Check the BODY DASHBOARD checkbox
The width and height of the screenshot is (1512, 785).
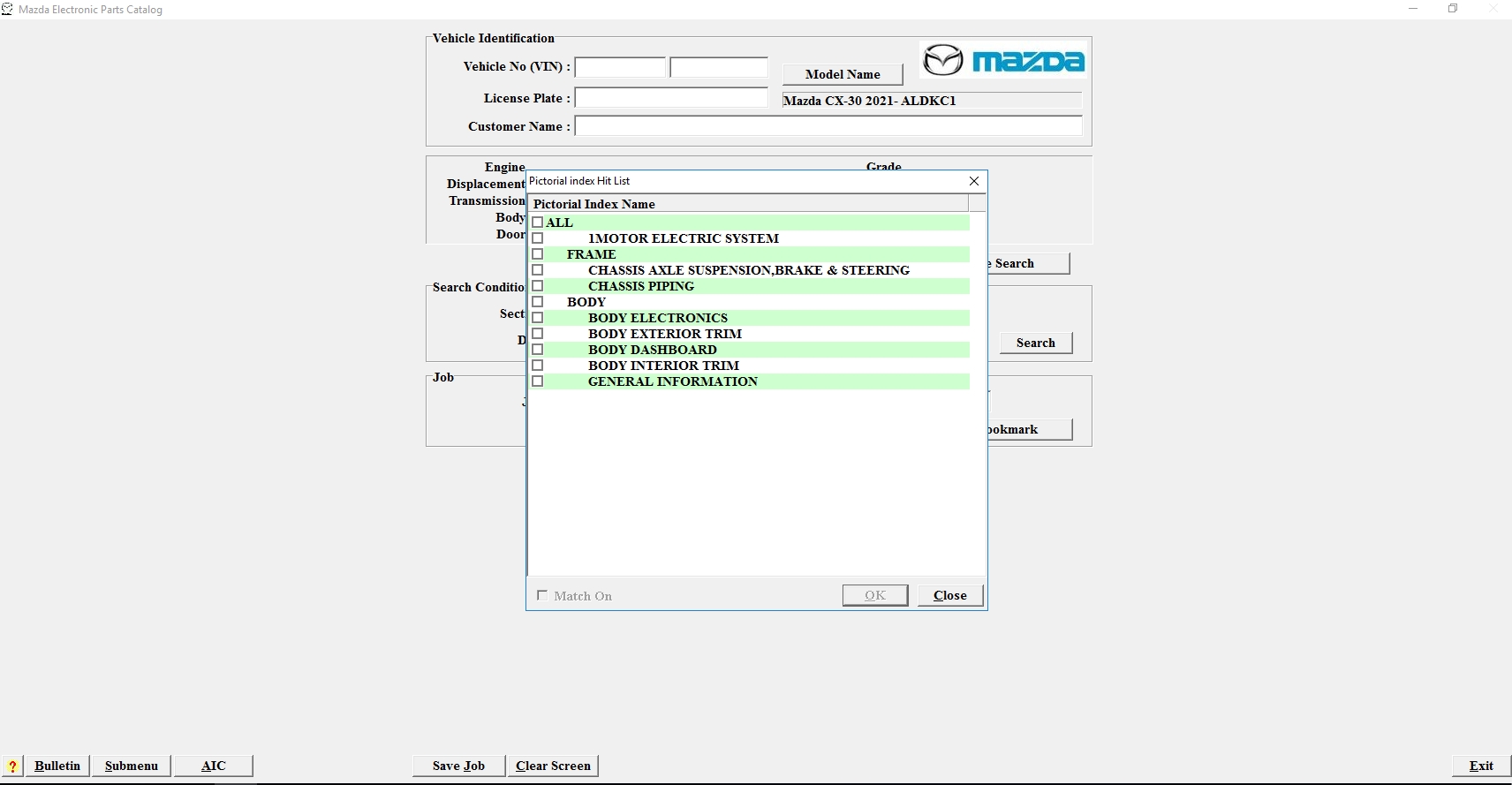tap(538, 350)
